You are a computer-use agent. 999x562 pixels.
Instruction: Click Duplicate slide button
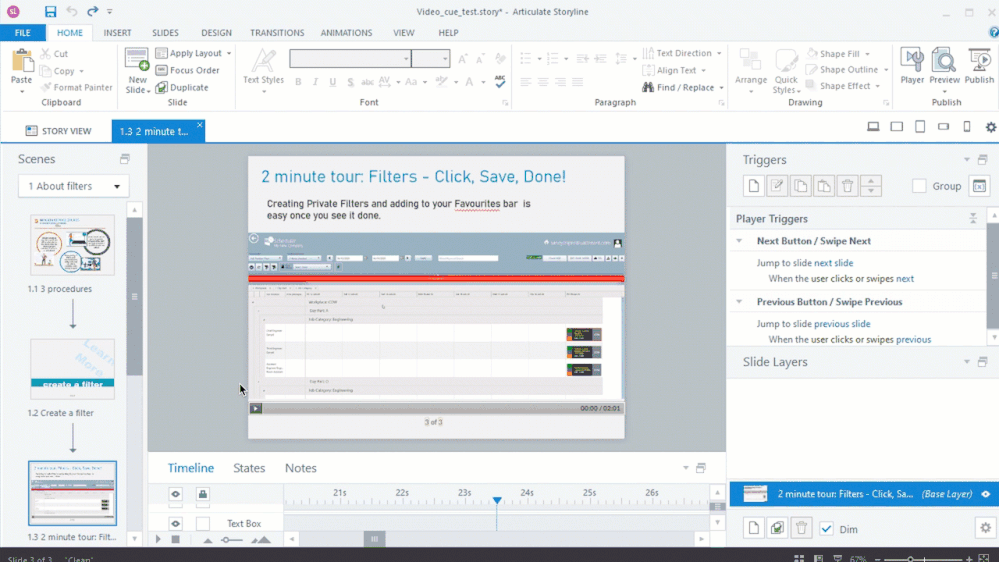(182, 87)
